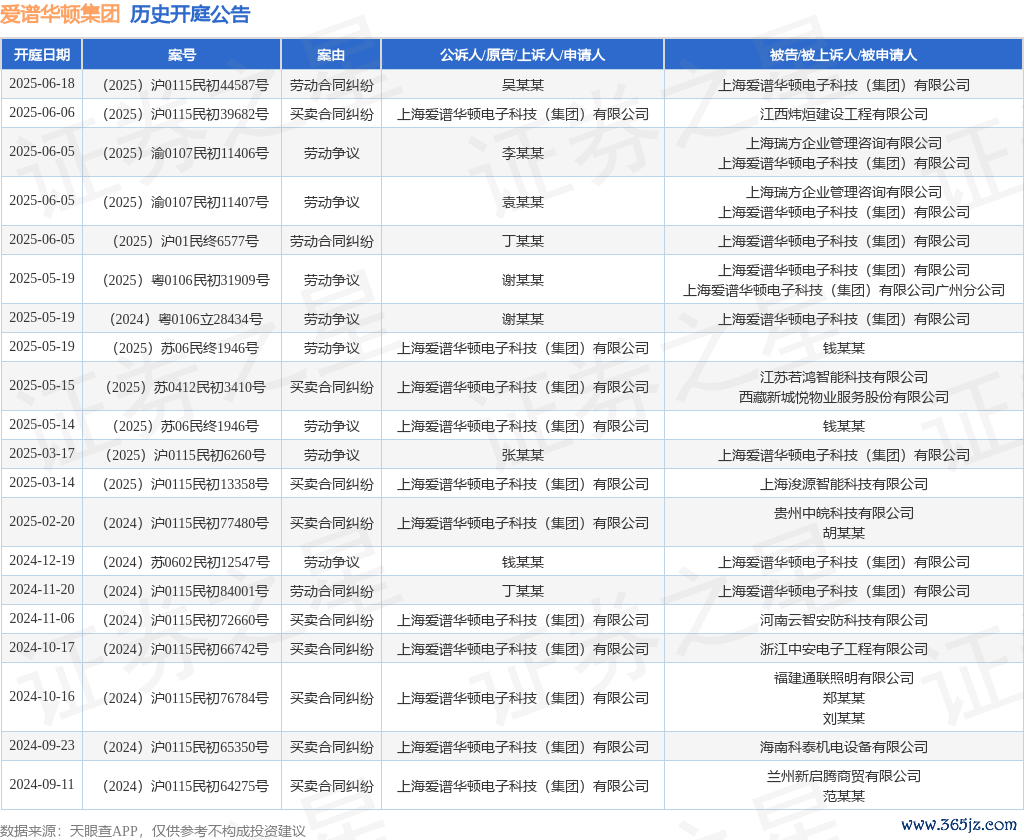
Task: Click the 爱谱华顿集团 title text
Action: pyautogui.click(x=60, y=14)
